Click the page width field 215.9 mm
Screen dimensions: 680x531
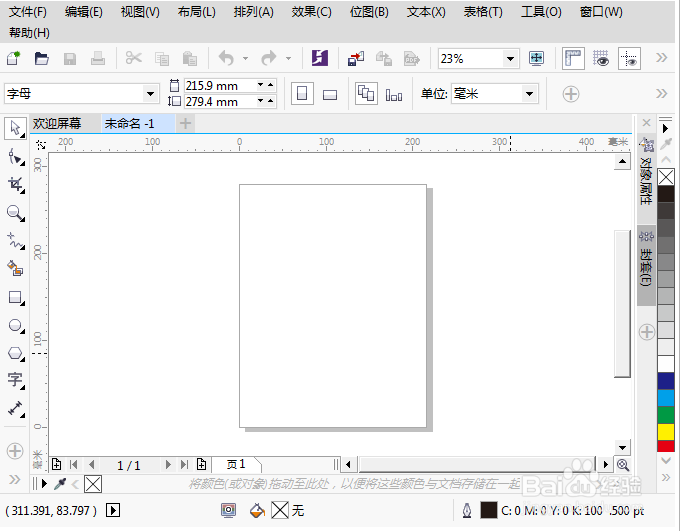(219, 86)
